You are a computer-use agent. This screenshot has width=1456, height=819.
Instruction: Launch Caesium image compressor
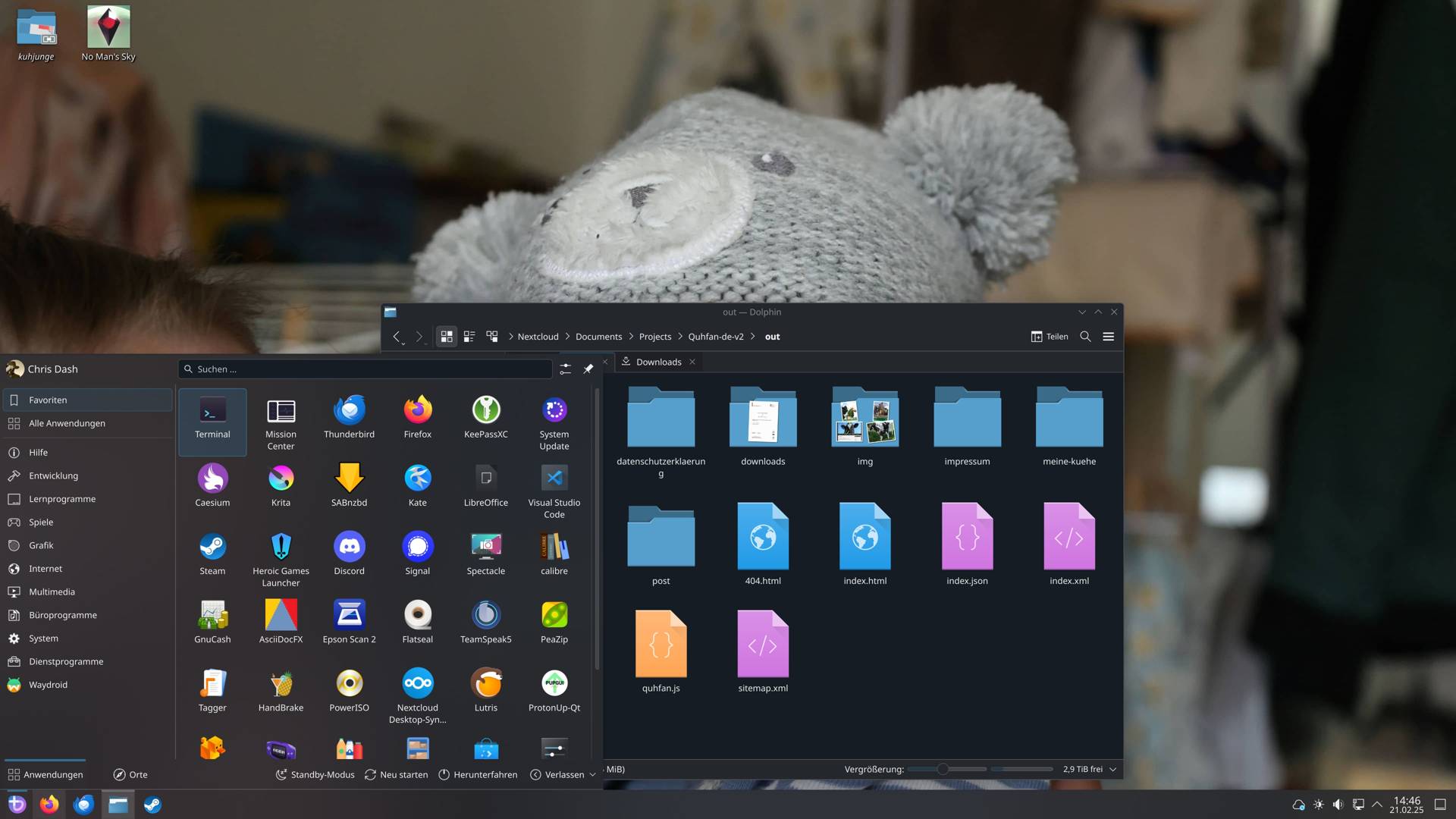tap(212, 490)
